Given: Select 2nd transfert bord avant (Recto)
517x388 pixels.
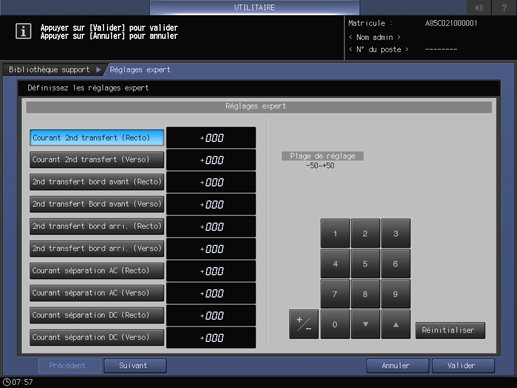Looking at the screenshot, I should pyautogui.click(x=97, y=182).
